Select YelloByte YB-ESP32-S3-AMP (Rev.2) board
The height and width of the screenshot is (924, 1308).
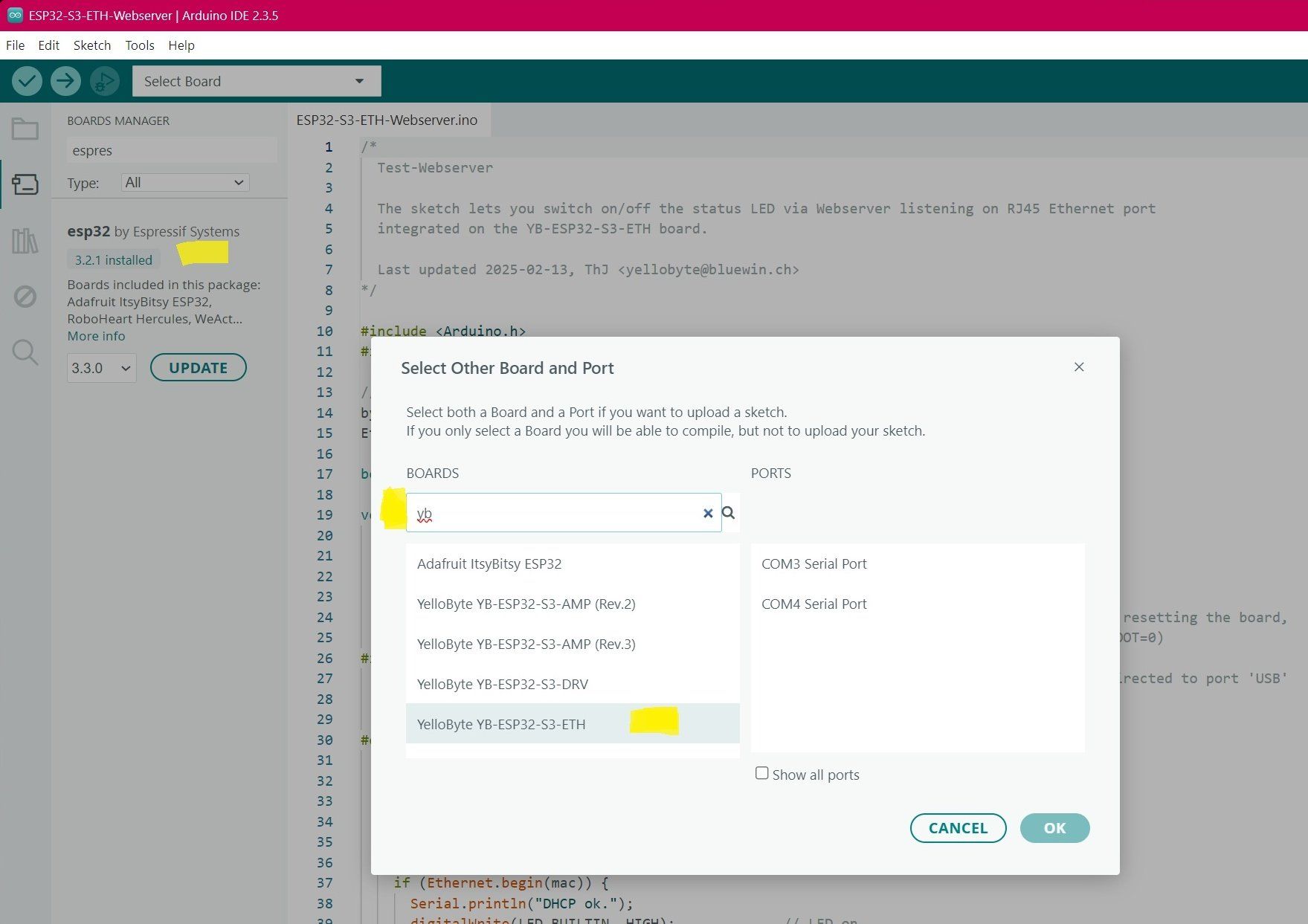[x=573, y=604]
